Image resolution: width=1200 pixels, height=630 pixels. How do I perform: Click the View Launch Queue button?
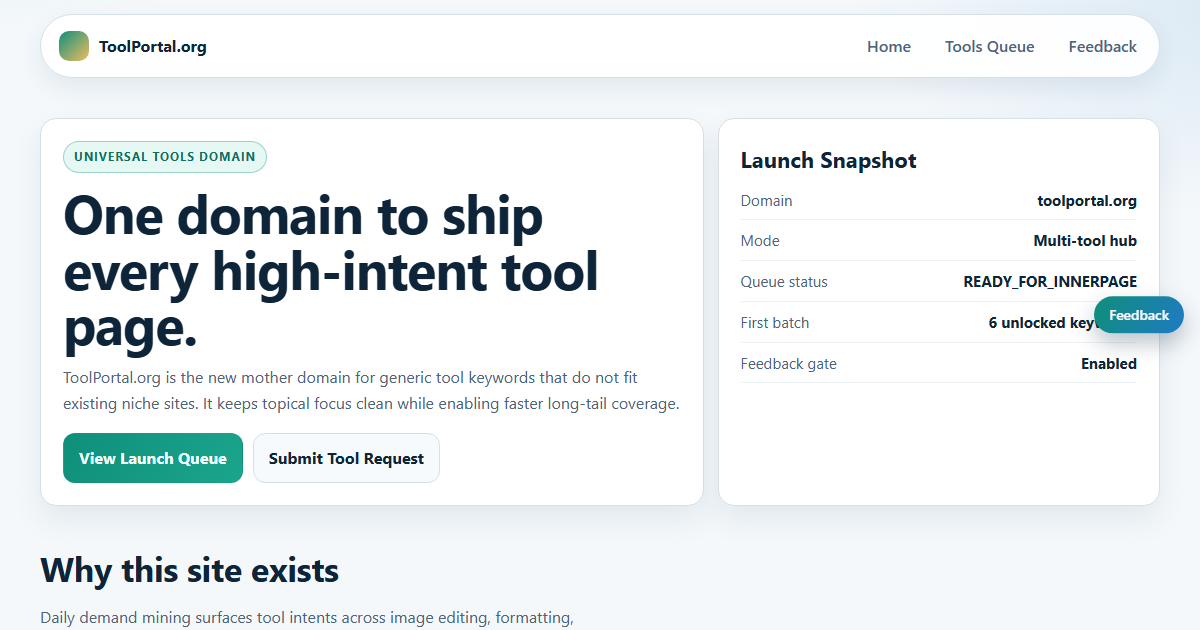tap(152, 458)
